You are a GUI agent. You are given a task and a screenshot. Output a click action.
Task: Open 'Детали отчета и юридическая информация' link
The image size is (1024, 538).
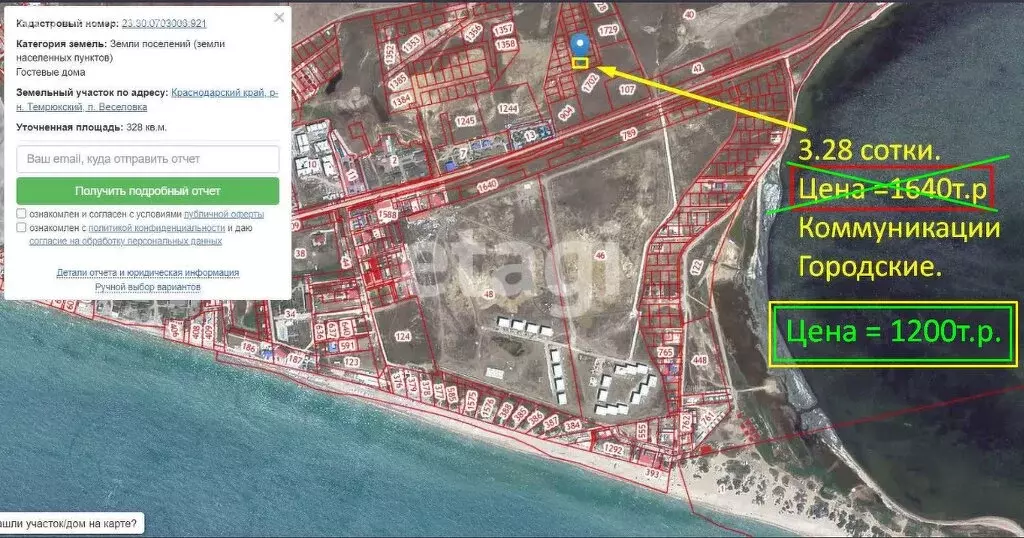(x=148, y=272)
